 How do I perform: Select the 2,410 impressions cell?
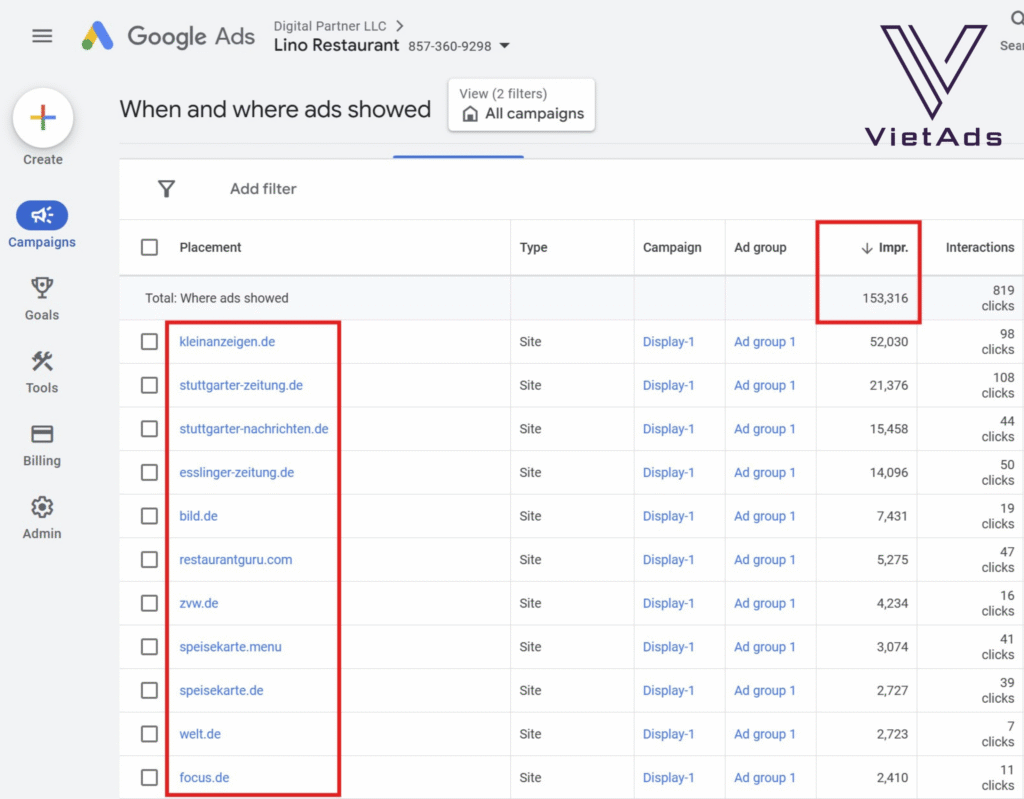tap(892, 777)
